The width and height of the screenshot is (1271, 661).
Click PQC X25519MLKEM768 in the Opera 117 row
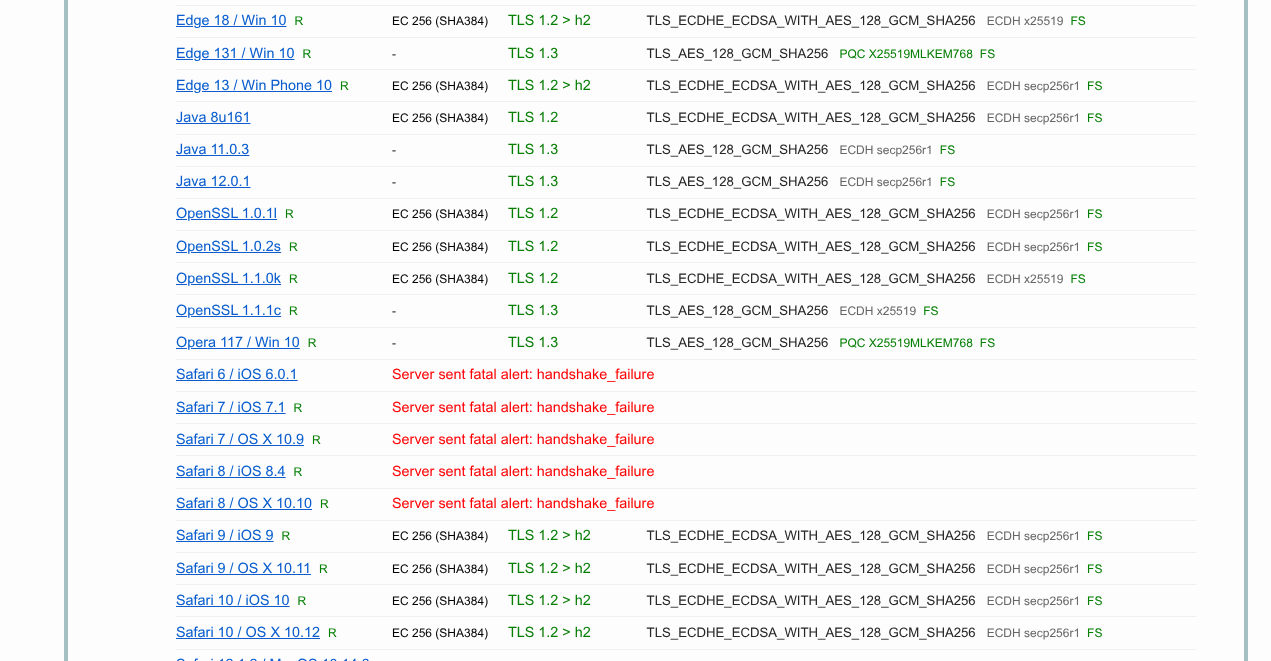[906, 343]
